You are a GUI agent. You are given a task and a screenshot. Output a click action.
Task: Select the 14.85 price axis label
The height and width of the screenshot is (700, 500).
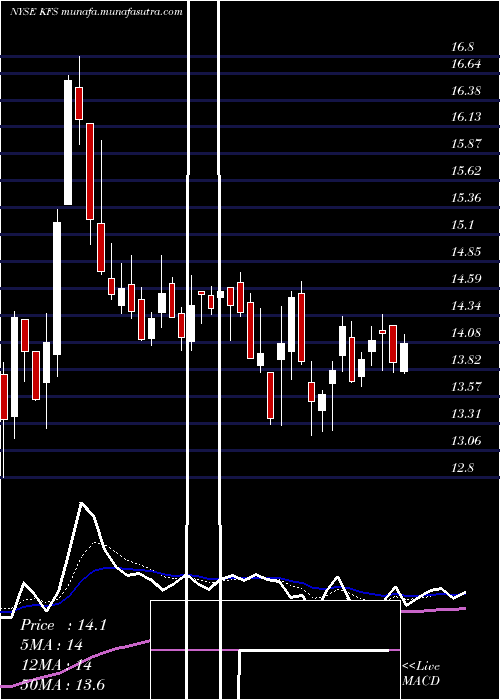click(466, 252)
